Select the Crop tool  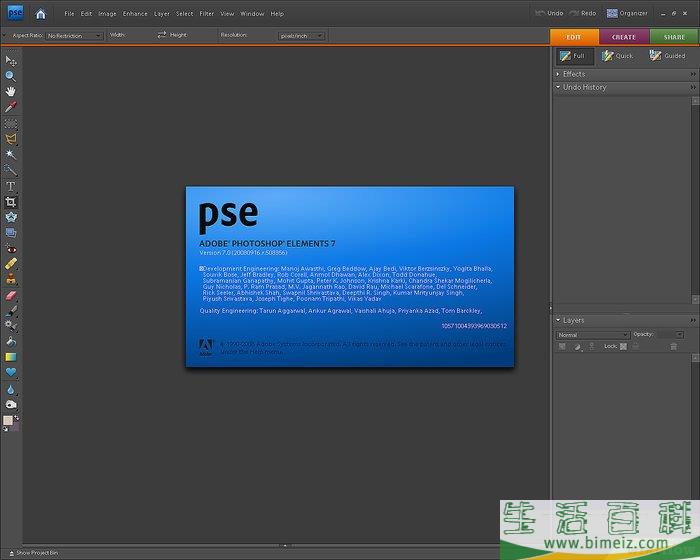(x=11, y=202)
